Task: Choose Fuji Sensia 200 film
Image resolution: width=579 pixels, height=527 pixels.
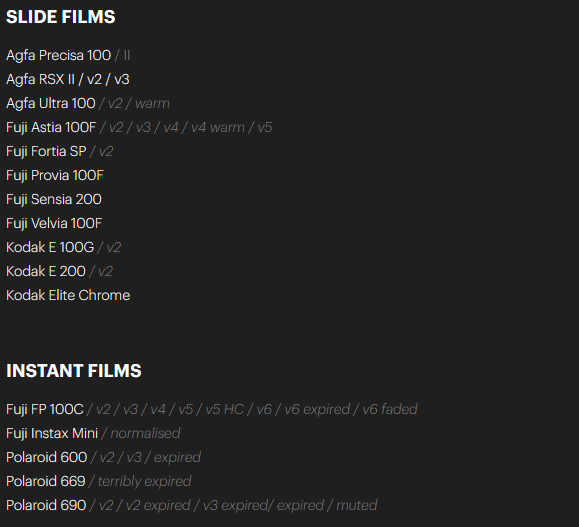Action: 54,200
